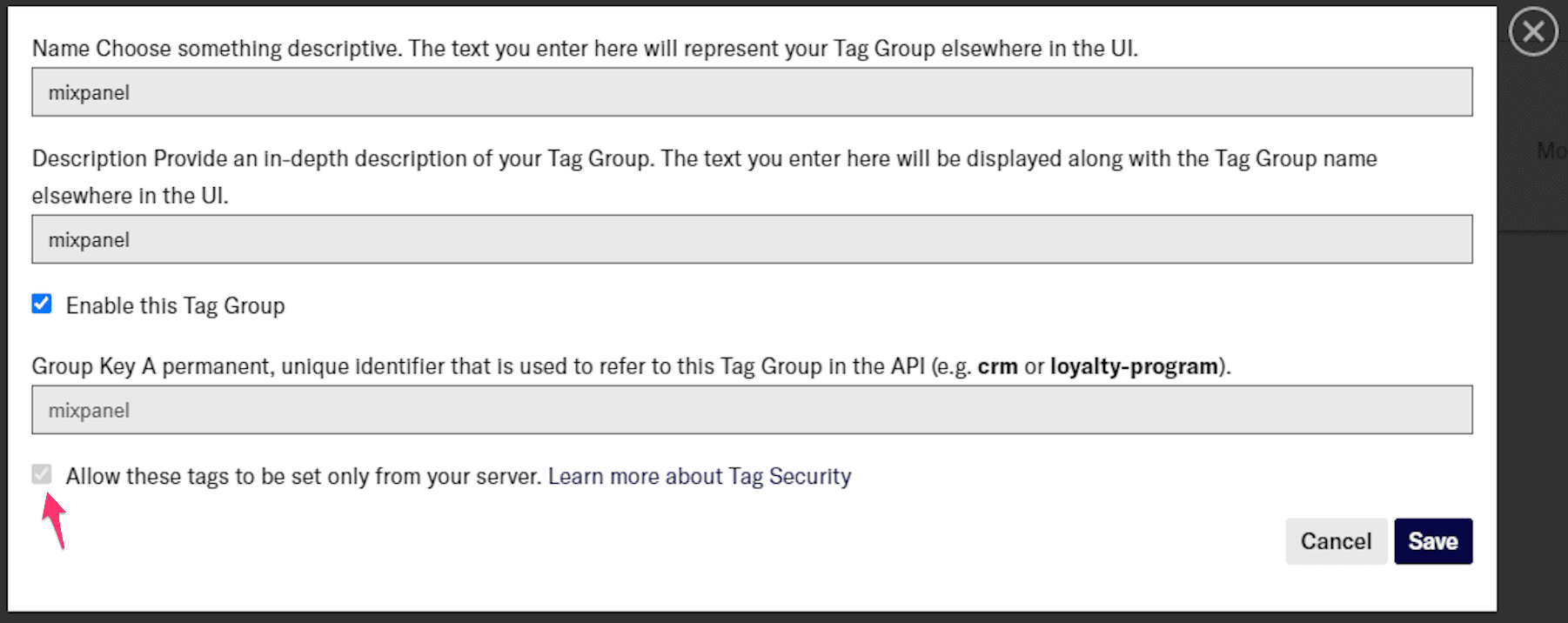The height and width of the screenshot is (623, 1568).
Task: Uncheck the Enable this Tag Group checkbox
Action: point(42,304)
